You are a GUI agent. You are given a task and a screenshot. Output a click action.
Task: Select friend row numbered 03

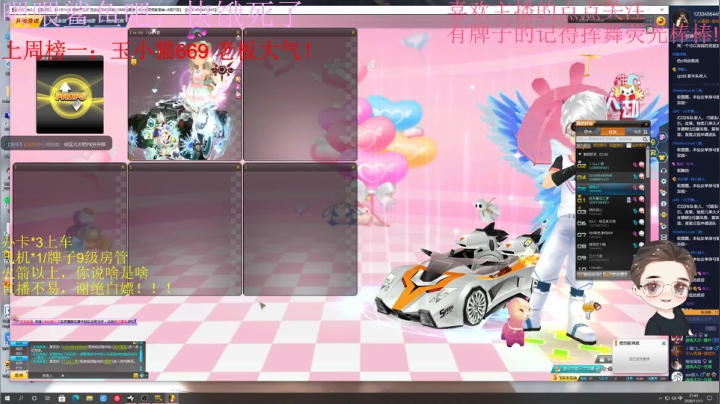[x=611, y=211]
